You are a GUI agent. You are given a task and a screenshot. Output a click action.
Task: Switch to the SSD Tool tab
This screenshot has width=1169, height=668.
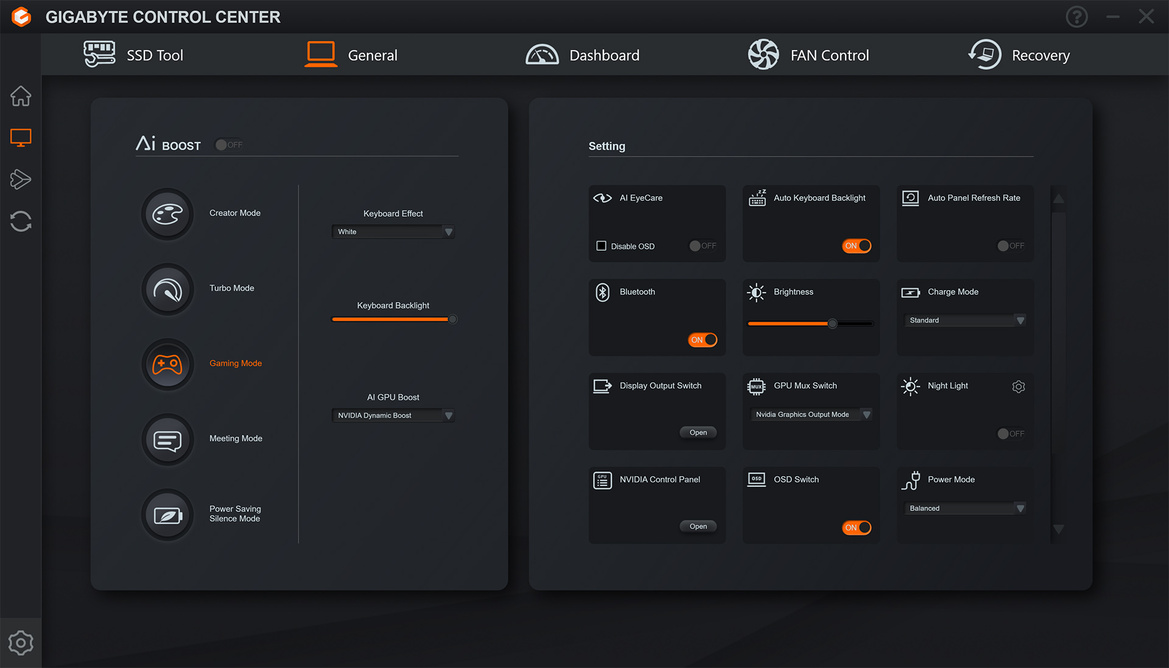click(x=133, y=55)
